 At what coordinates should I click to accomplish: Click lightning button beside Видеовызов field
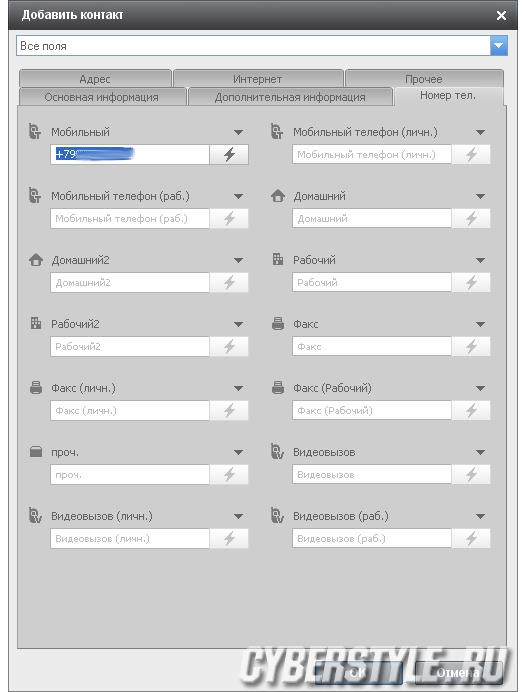[x=471, y=474]
